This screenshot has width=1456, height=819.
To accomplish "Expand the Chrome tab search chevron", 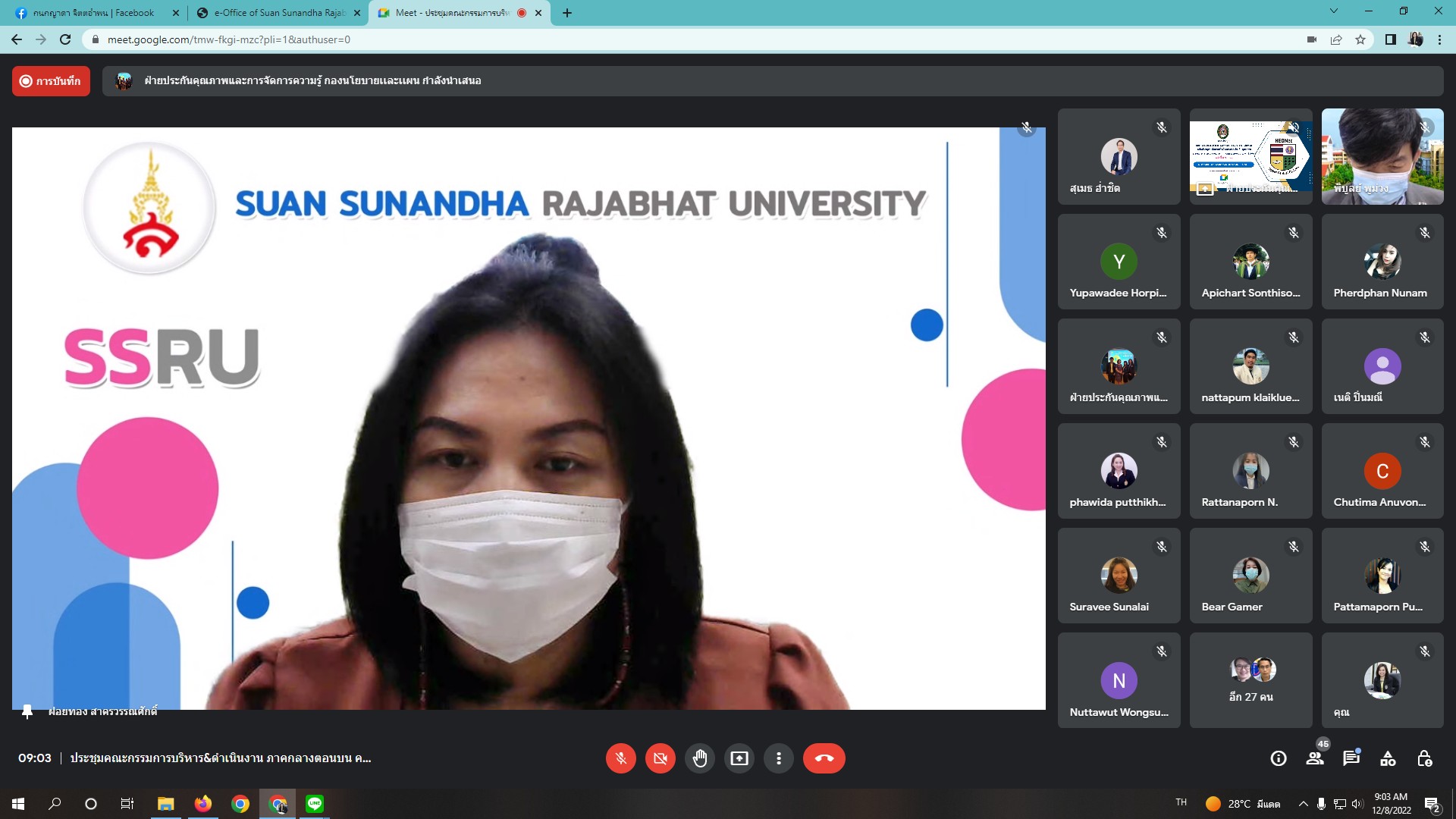I will [1334, 11].
